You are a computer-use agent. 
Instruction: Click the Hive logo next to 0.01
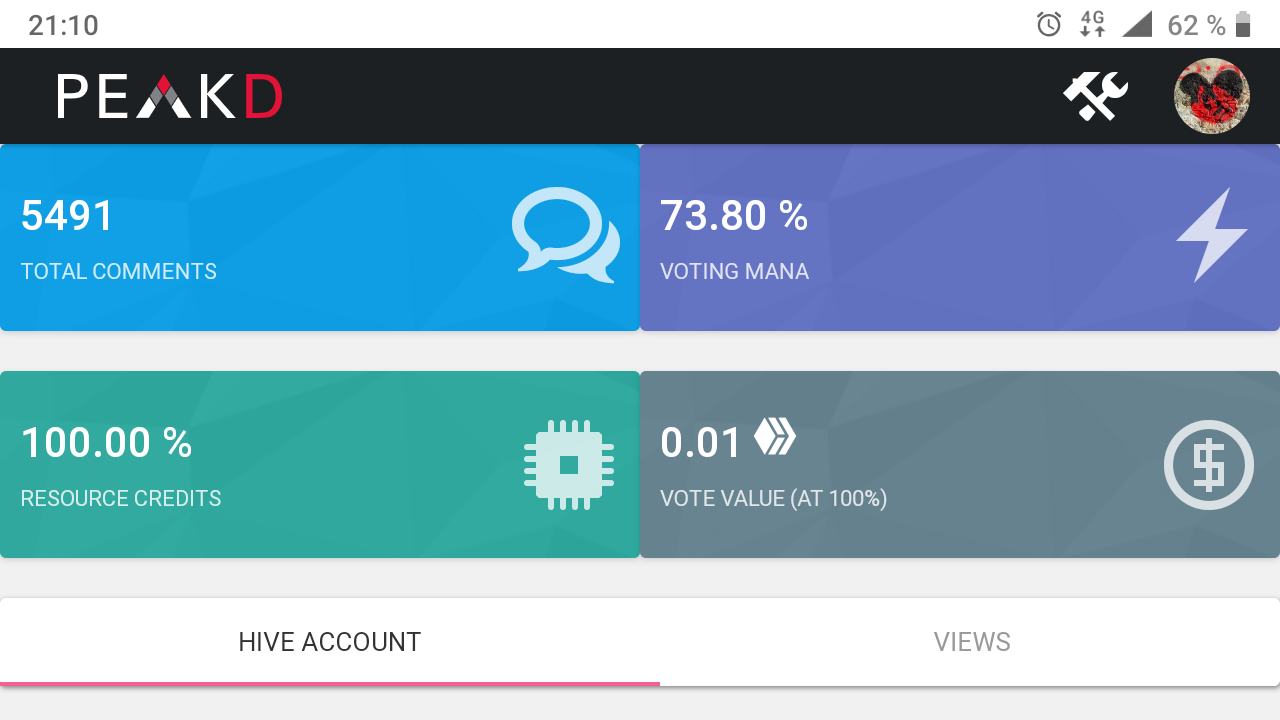775,436
